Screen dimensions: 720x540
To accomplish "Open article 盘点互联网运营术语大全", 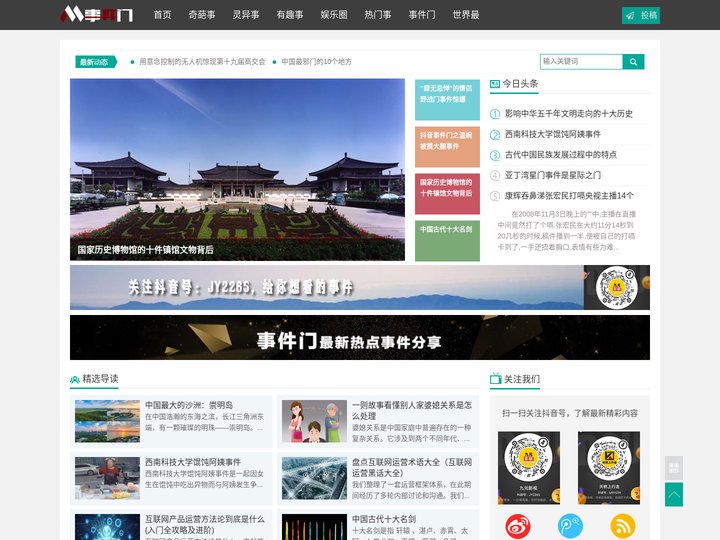I will coord(412,467).
